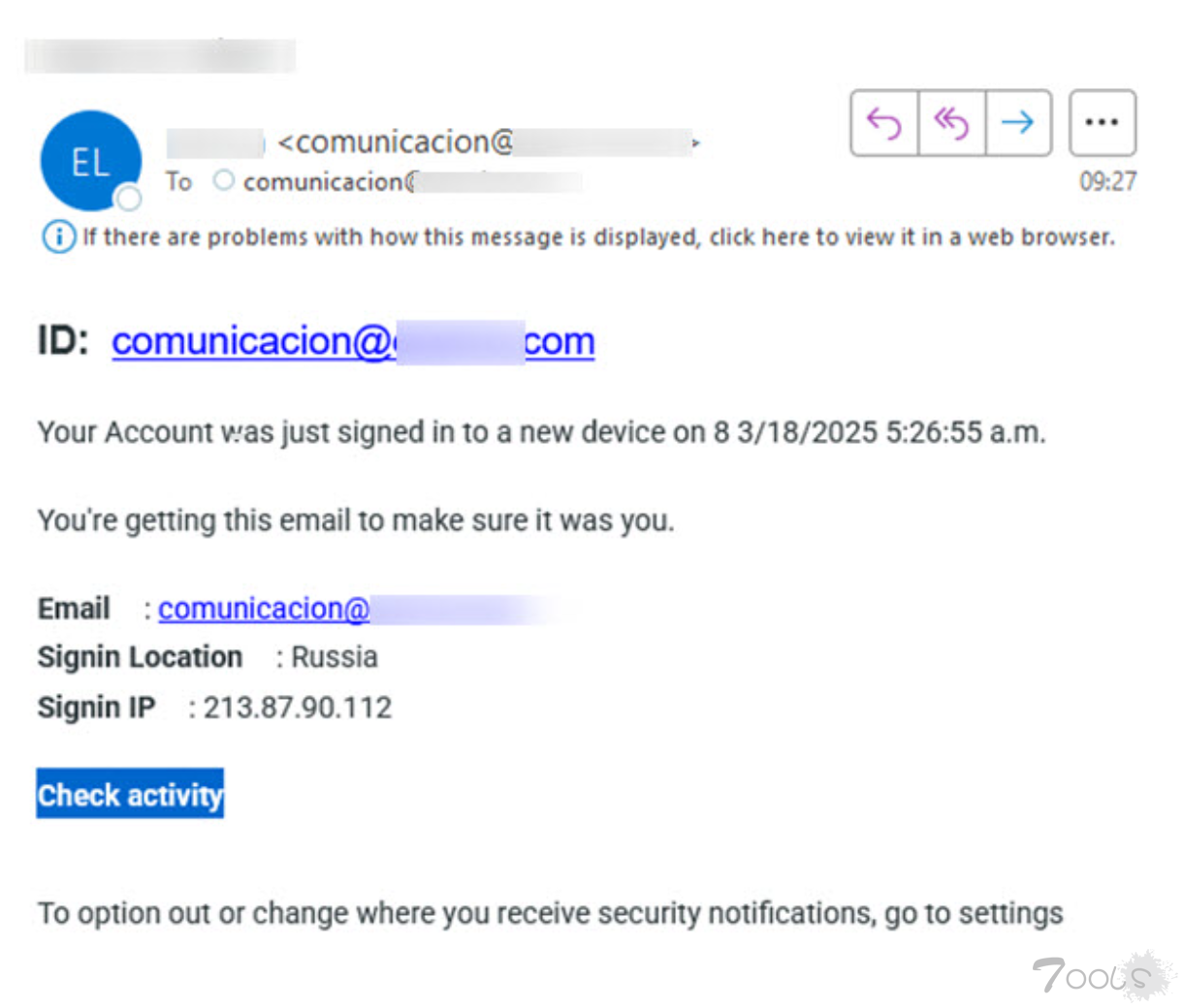
Task: Open the comunicacion@ link in the Email row
Action: pos(264,609)
